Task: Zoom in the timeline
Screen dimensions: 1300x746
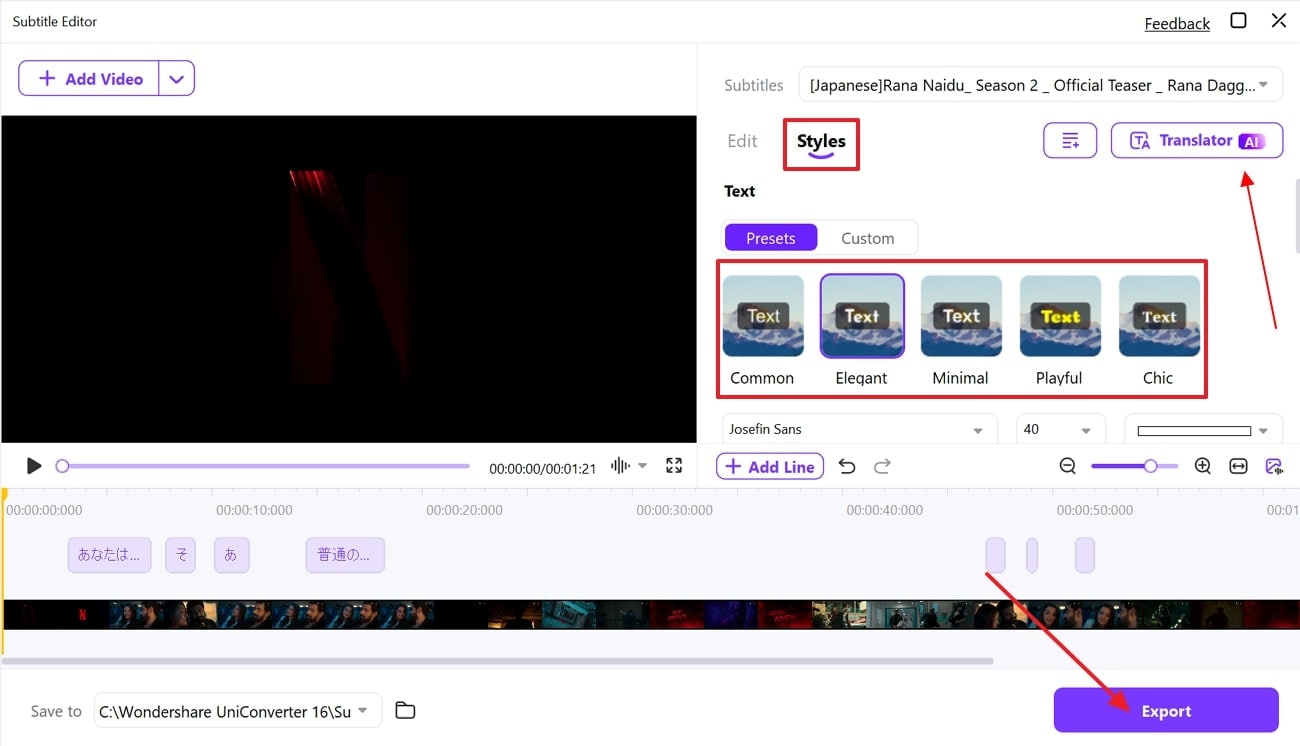Action: coord(1203,466)
